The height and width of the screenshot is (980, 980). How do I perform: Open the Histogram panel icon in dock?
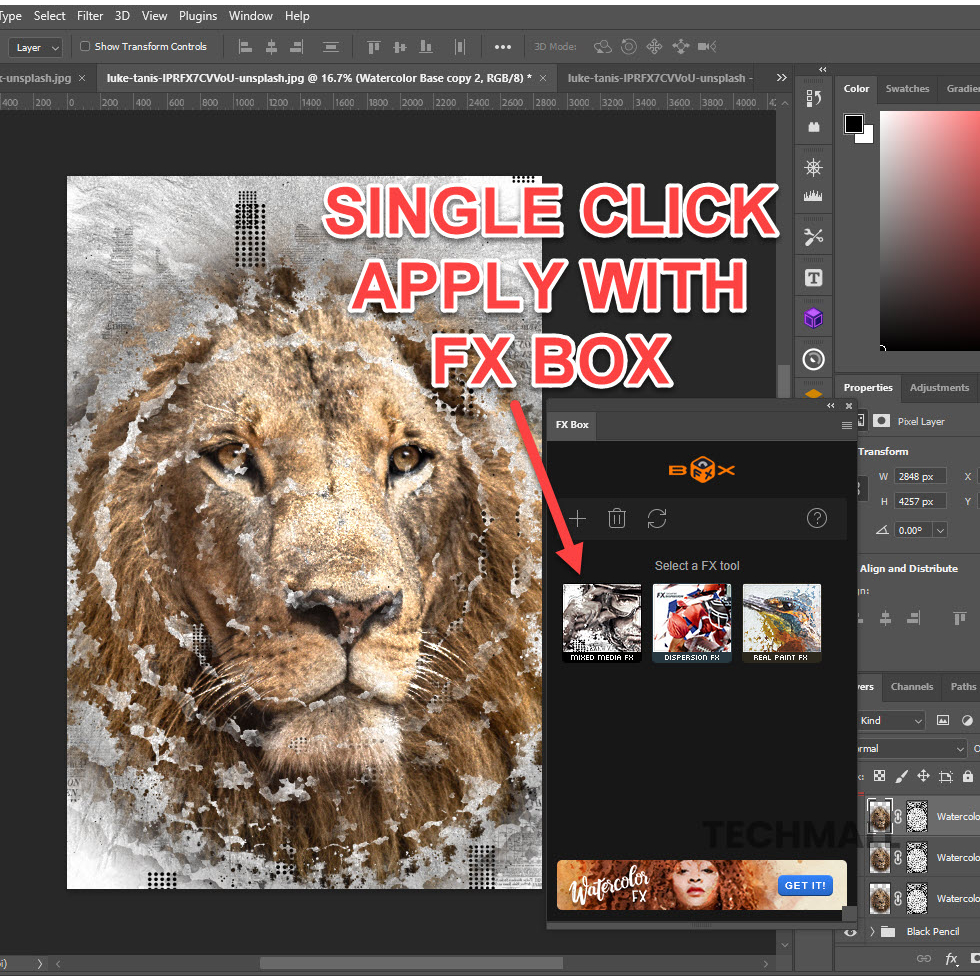click(813, 196)
